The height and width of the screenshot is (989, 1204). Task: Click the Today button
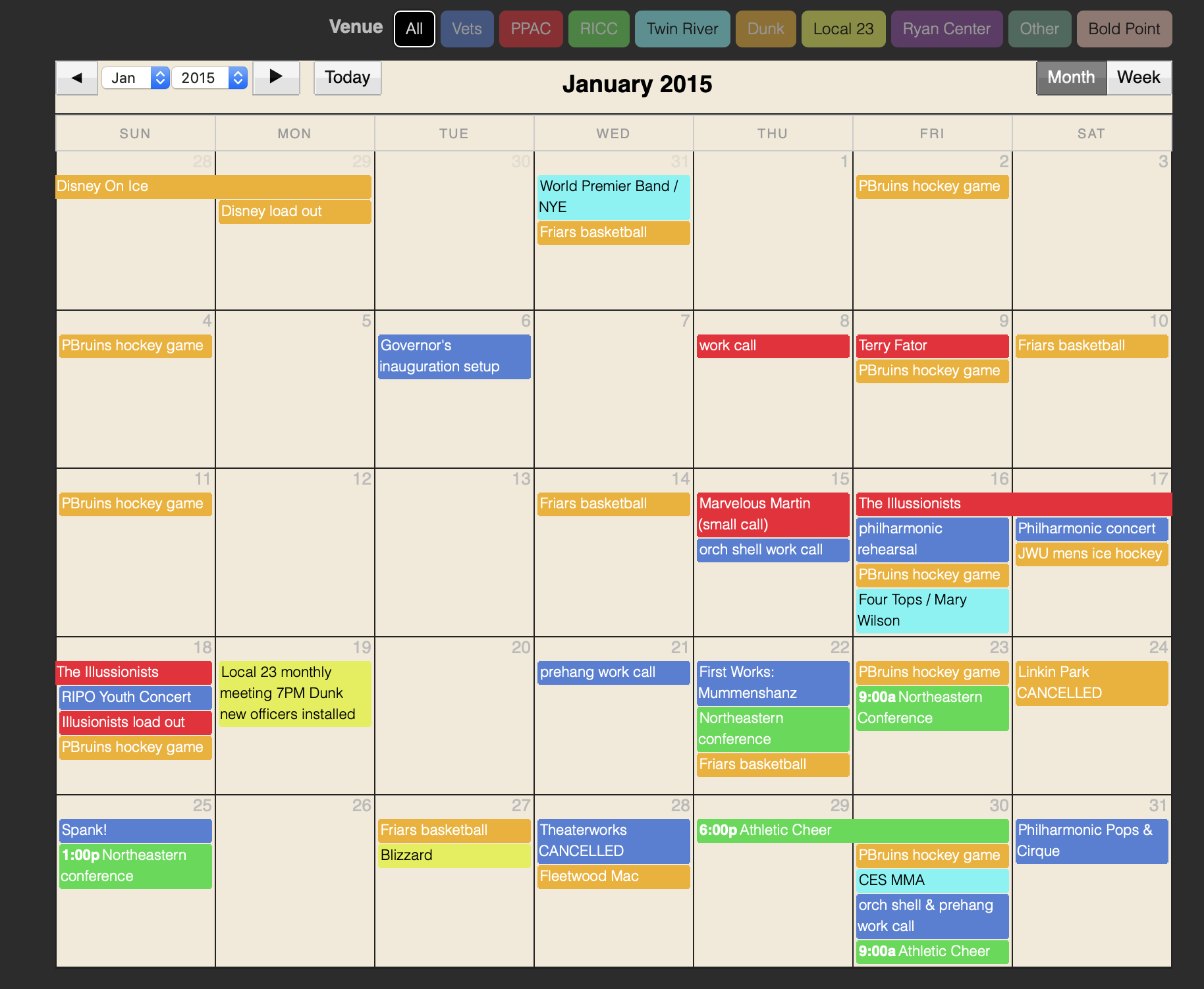[x=347, y=78]
